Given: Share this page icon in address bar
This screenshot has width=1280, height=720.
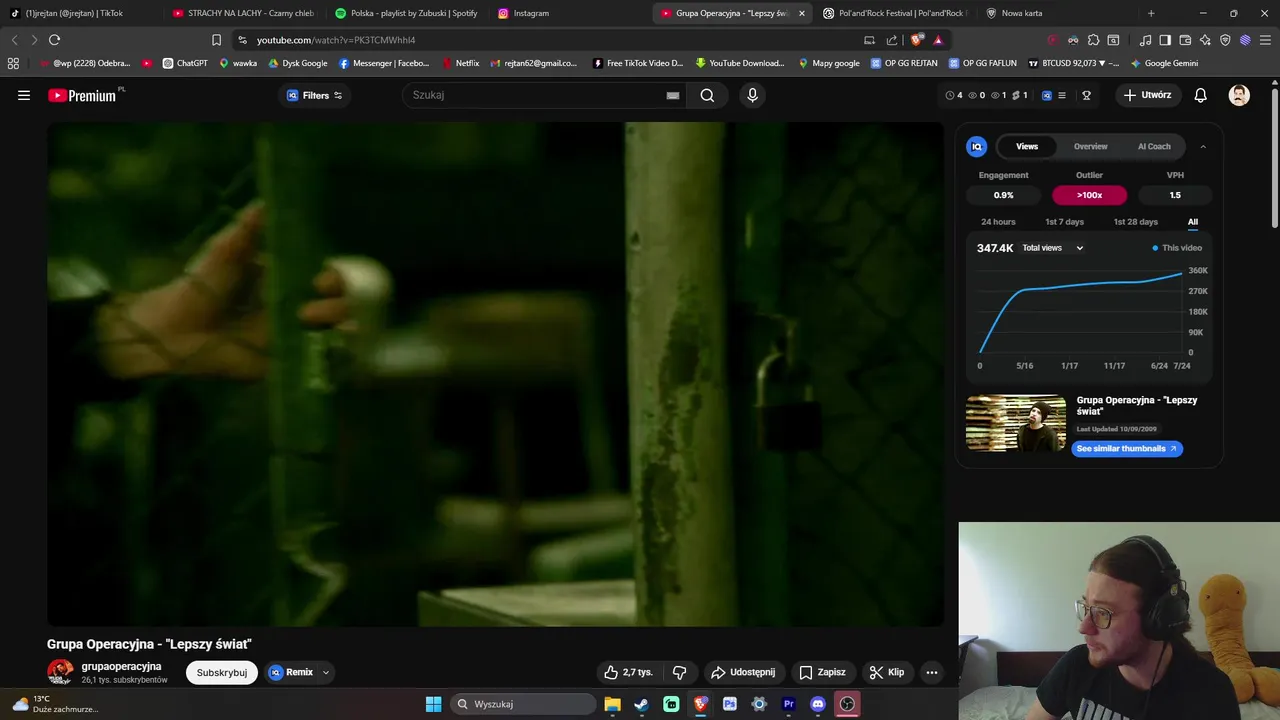Looking at the screenshot, I should 892,40.
